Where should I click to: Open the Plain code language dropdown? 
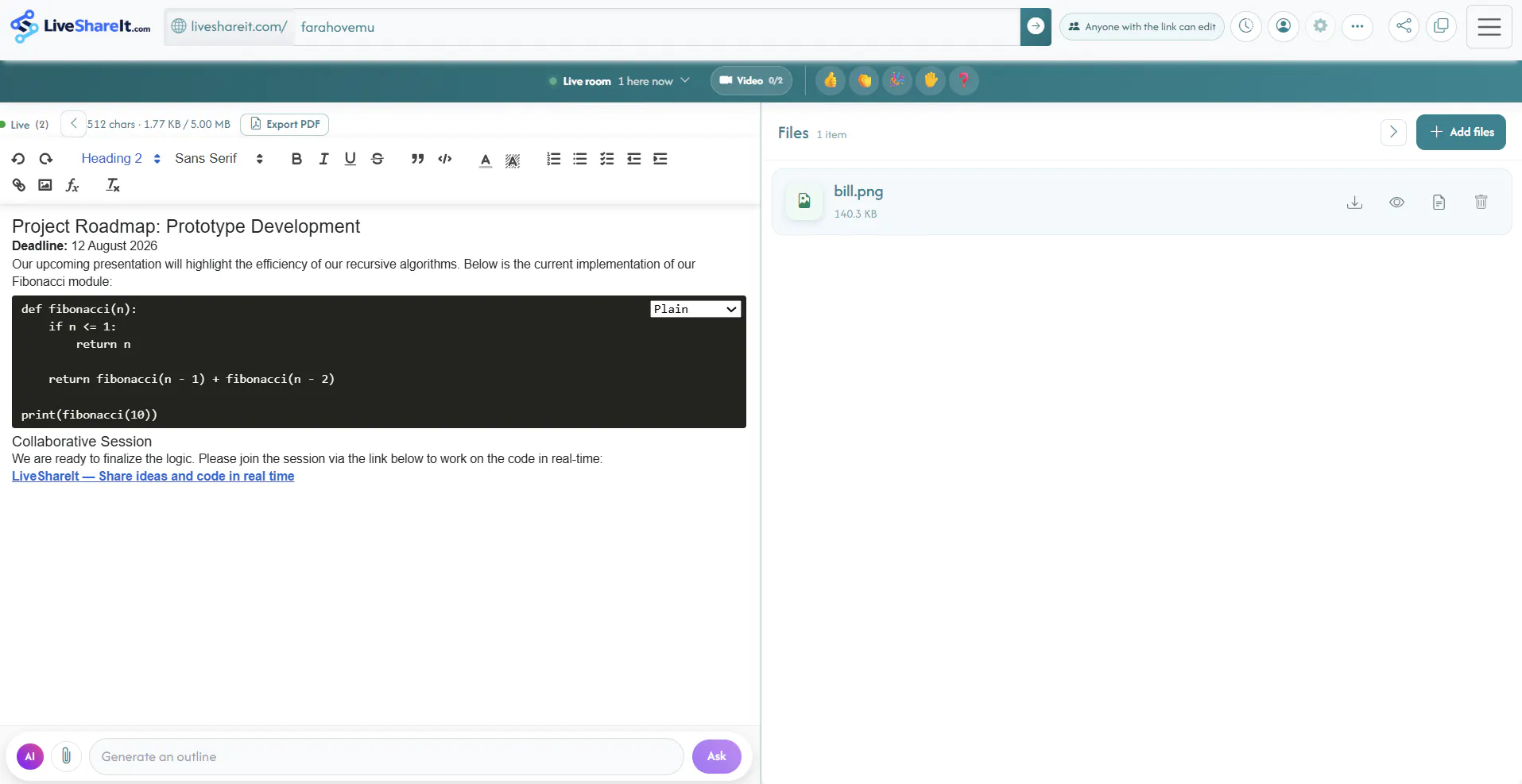coord(695,309)
